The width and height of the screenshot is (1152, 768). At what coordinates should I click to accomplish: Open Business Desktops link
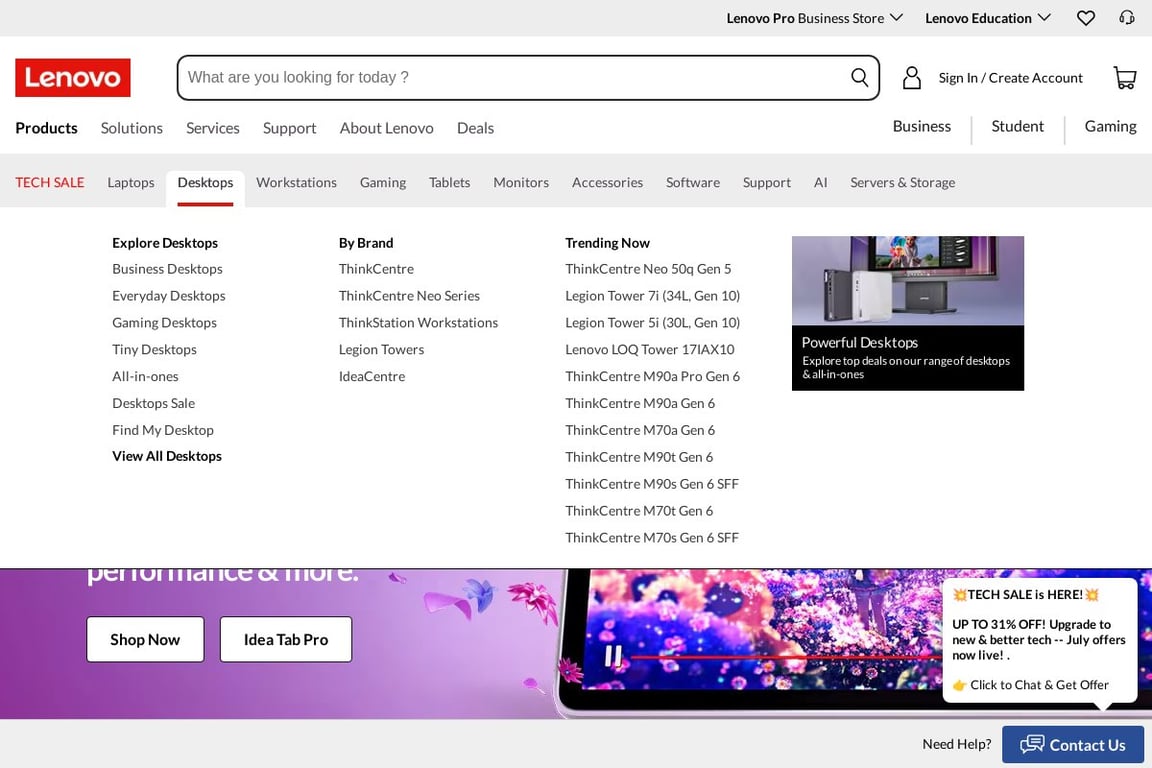tap(168, 269)
